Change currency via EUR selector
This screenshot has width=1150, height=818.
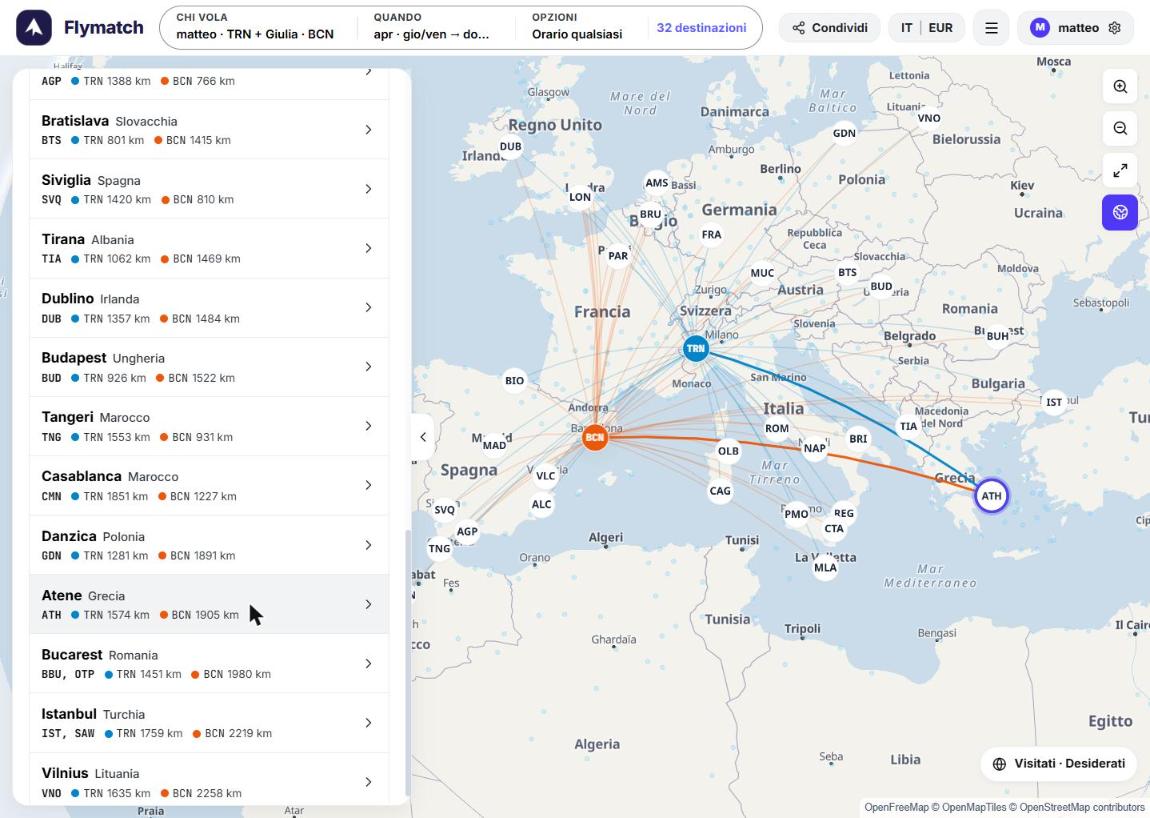[x=940, y=28]
